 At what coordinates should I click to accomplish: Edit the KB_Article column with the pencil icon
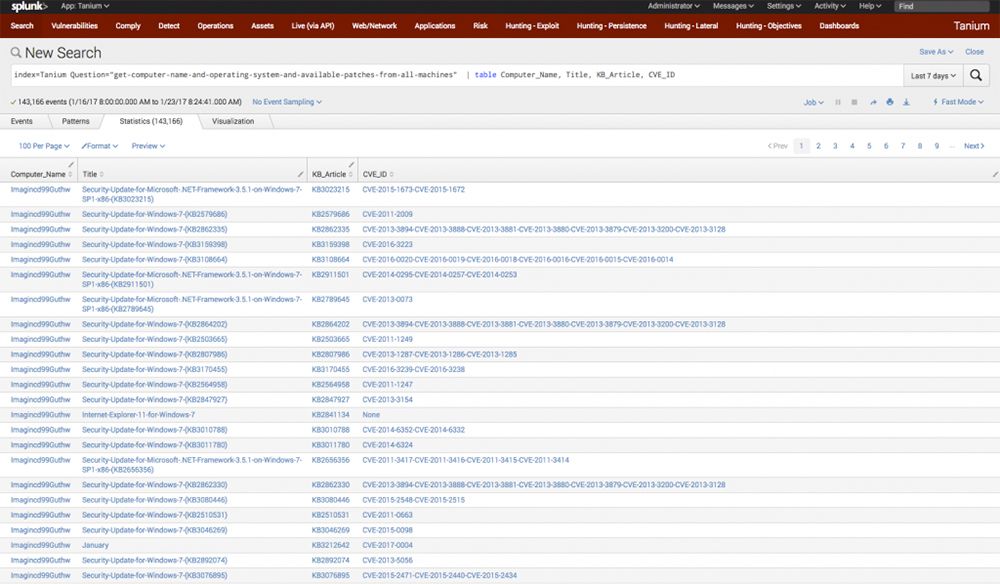tap(351, 164)
